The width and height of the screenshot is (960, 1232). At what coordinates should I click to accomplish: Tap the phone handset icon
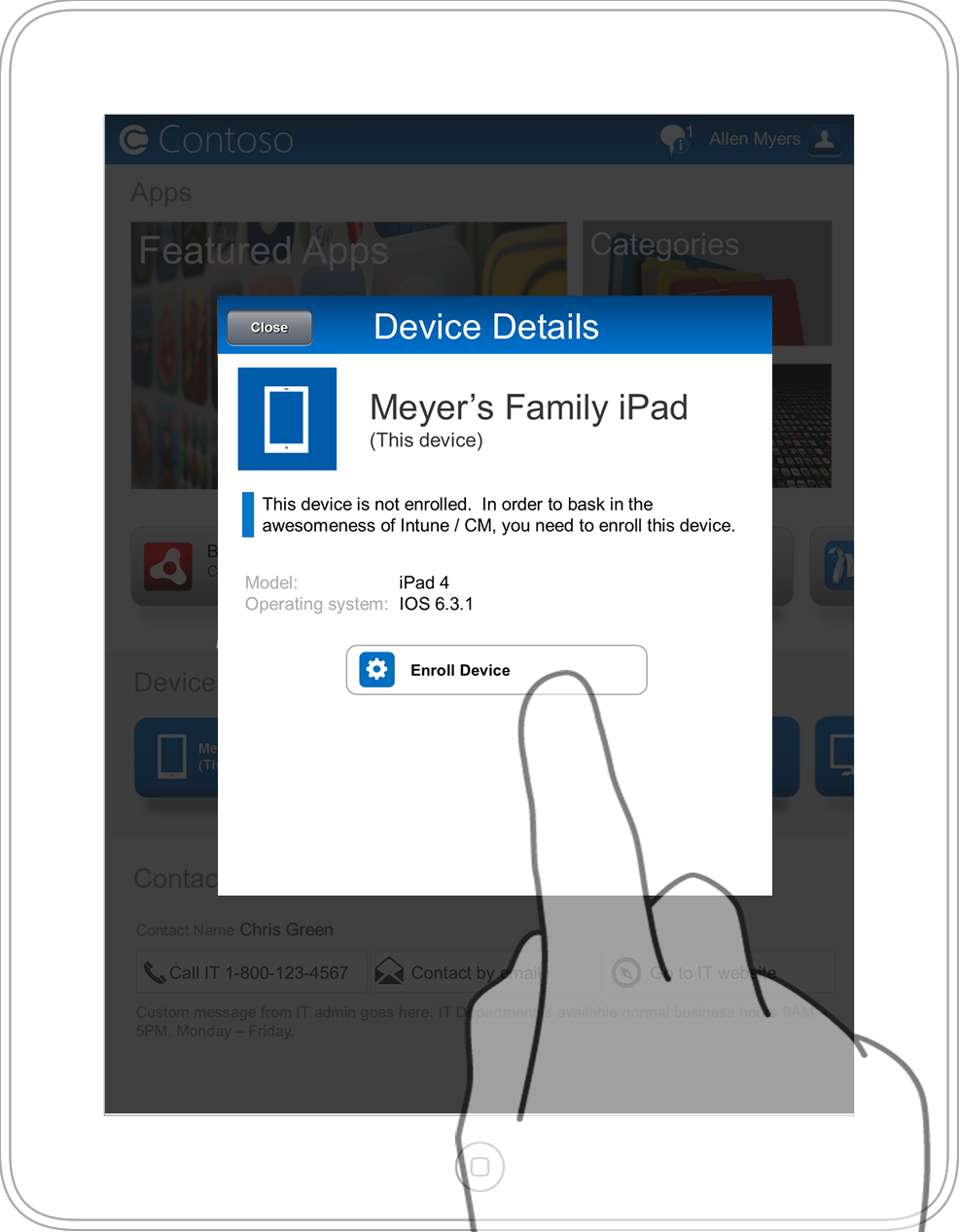pos(155,972)
